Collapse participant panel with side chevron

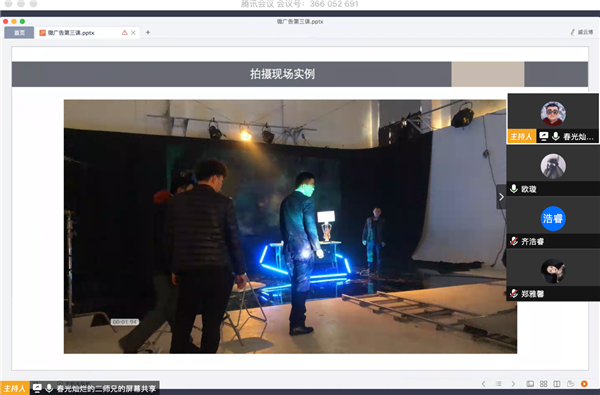click(501, 197)
